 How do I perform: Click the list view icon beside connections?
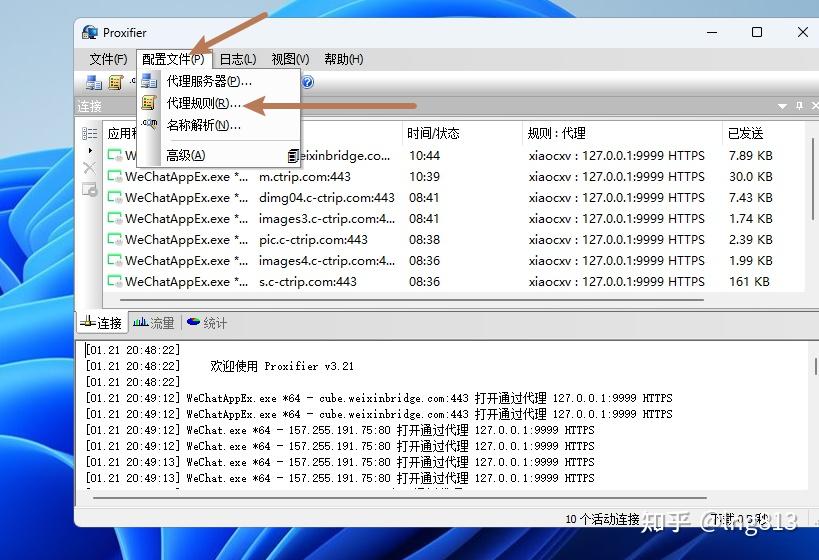coord(89,133)
